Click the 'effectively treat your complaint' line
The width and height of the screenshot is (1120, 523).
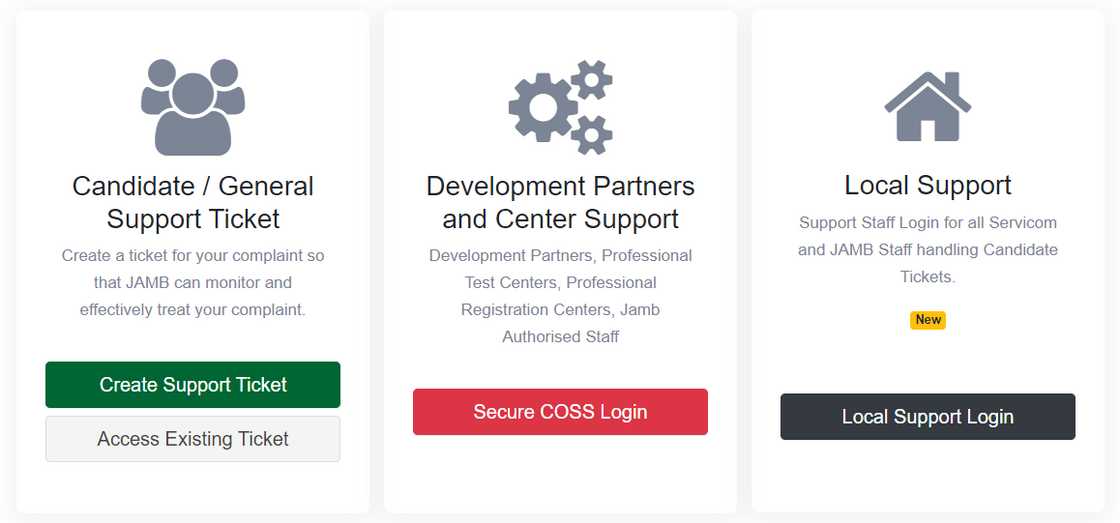point(193,310)
